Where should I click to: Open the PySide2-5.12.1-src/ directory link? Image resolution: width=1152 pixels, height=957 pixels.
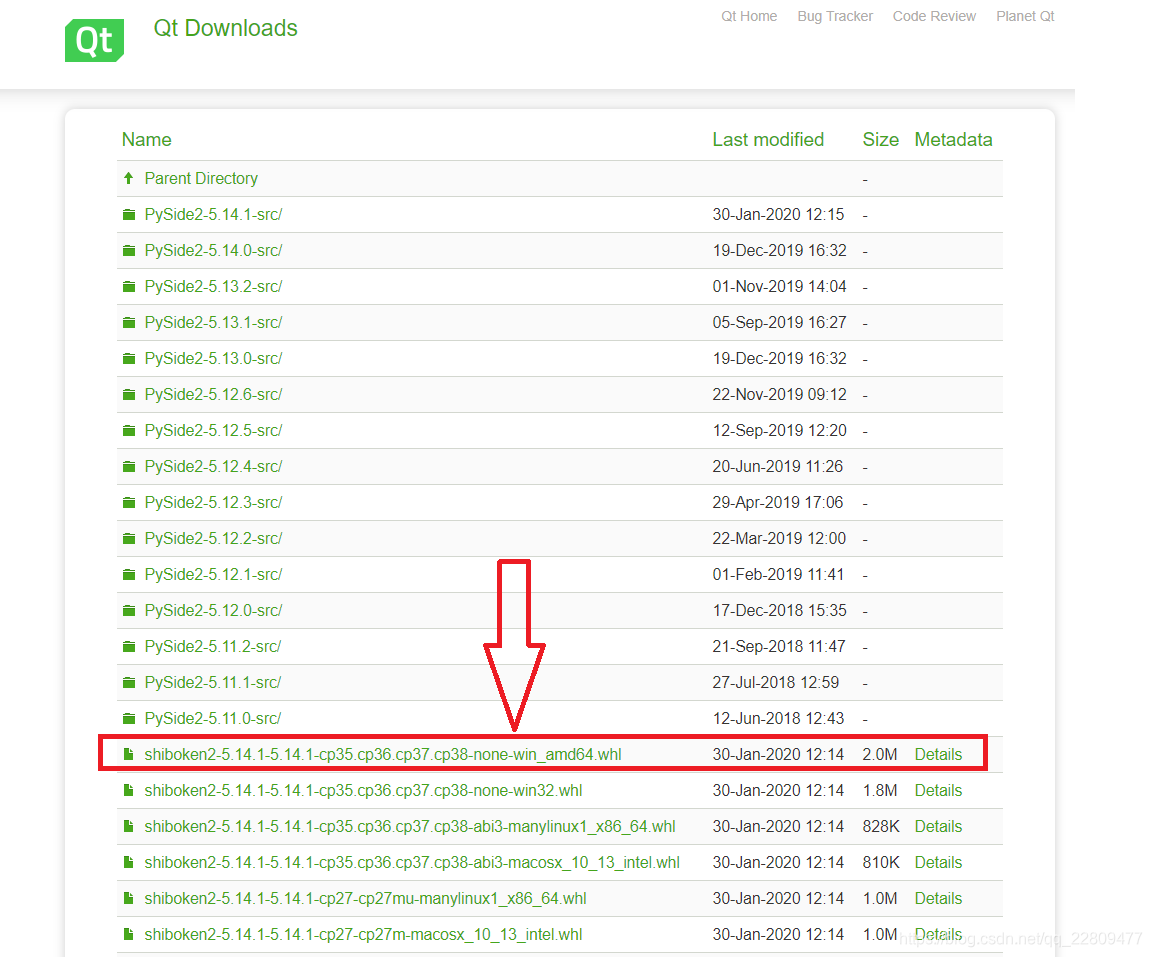point(213,574)
